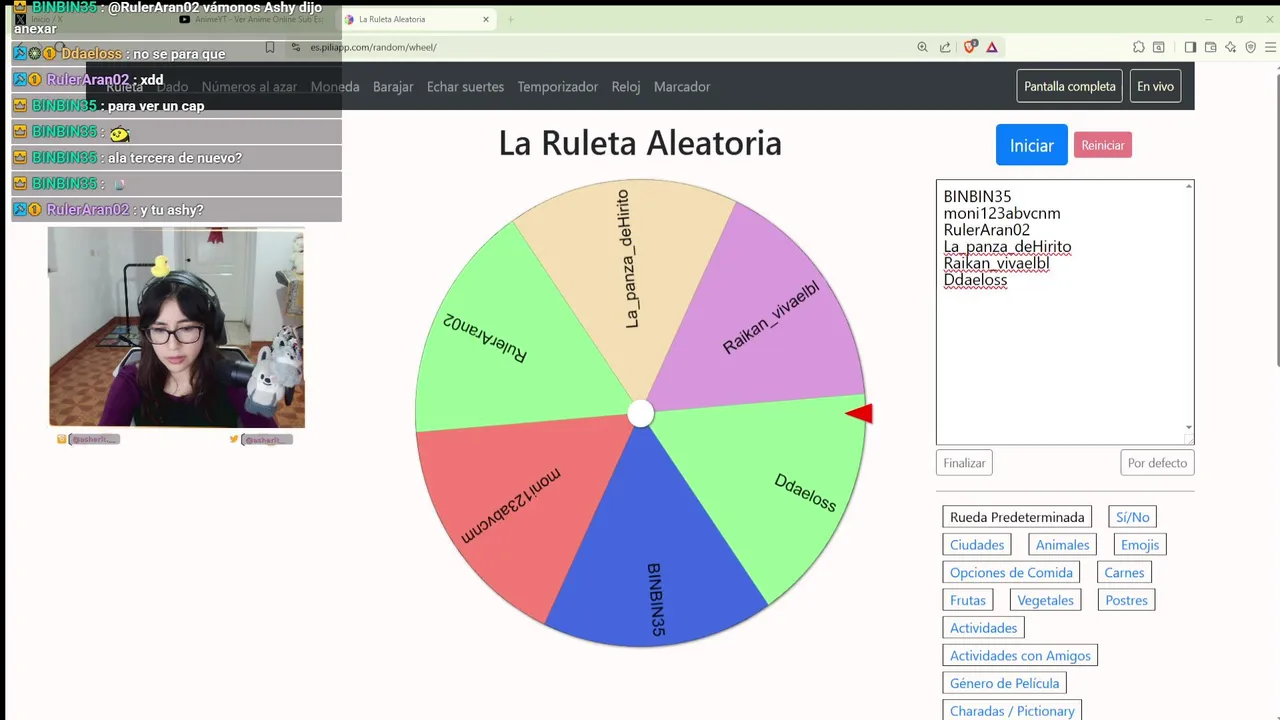Click the Brave Rewards triangle icon
The height and width of the screenshot is (720, 1280).
pyautogui.click(x=992, y=47)
